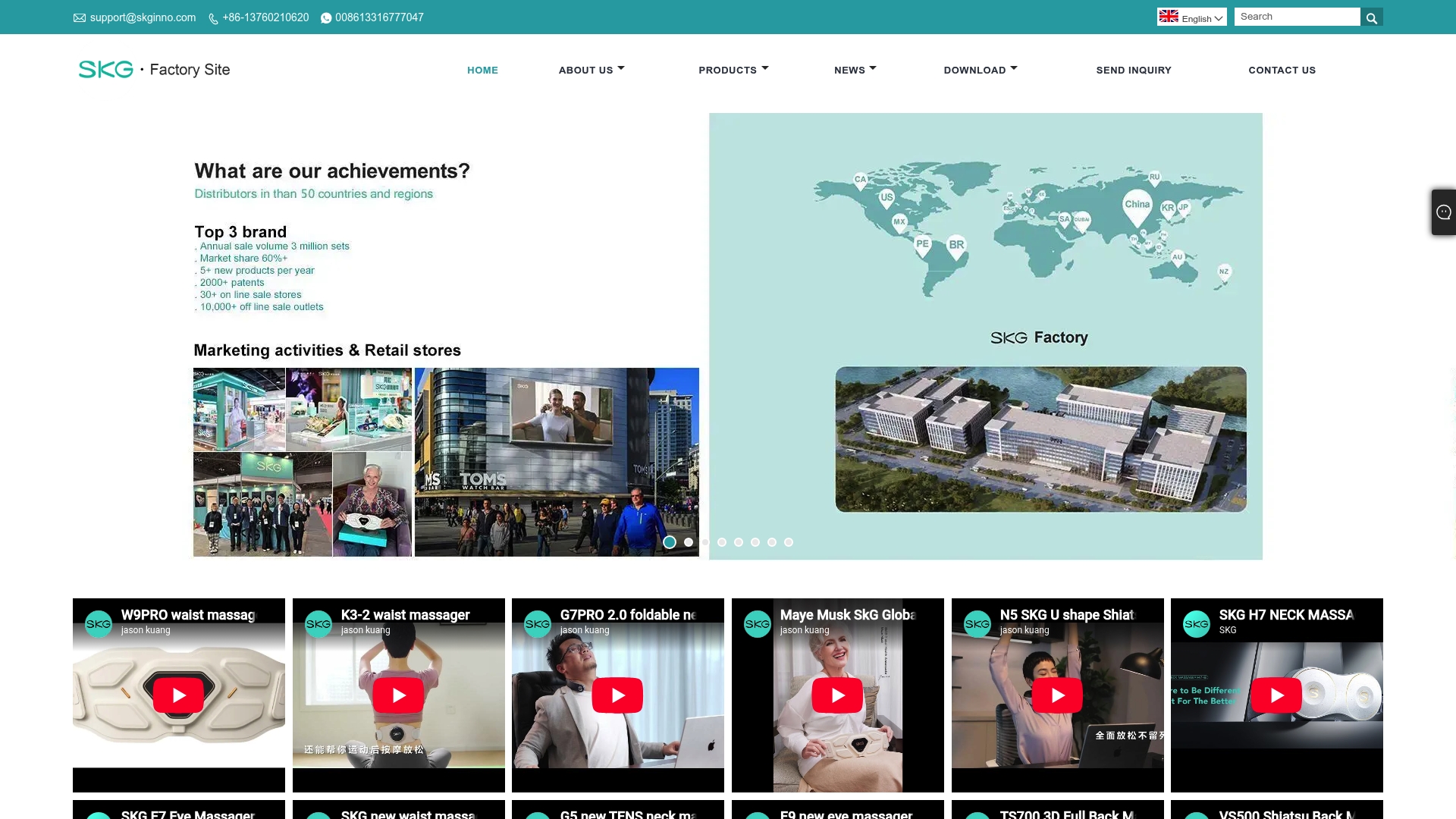The width and height of the screenshot is (1456, 819).
Task: Expand the About Us dropdown arrow
Action: [x=621, y=68]
